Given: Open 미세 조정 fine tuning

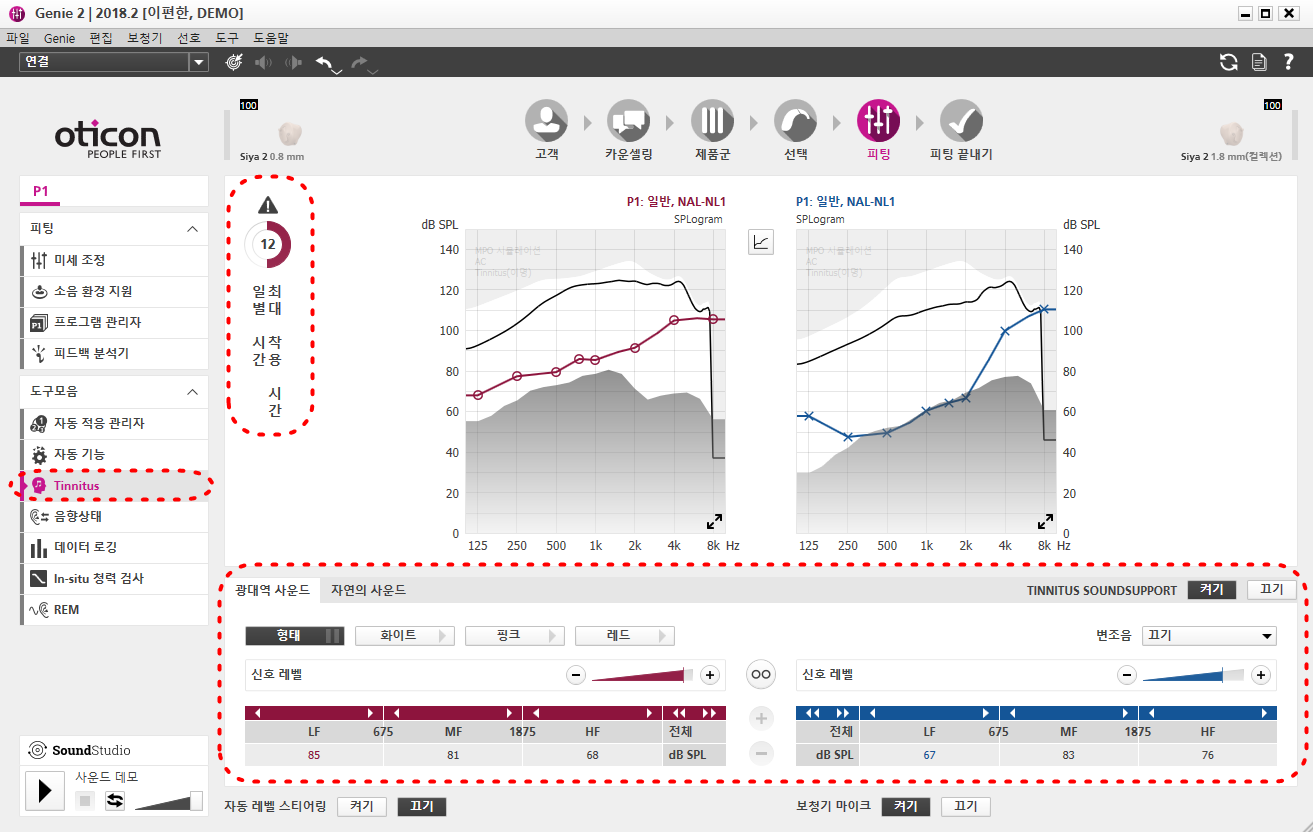Looking at the screenshot, I should click(114, 260).
